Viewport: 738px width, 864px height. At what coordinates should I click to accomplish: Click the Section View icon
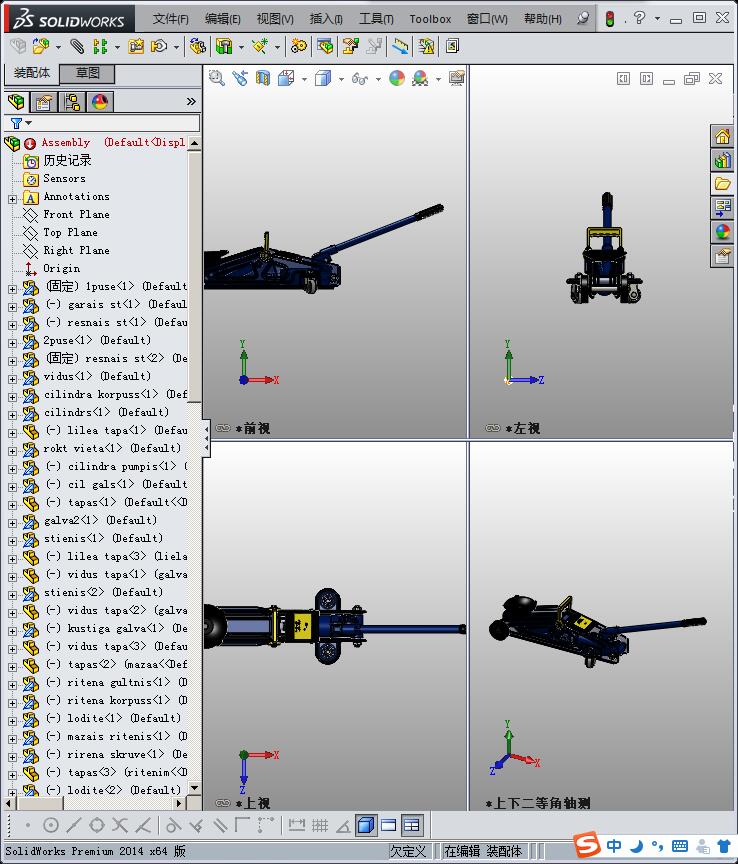click(263, 78)
